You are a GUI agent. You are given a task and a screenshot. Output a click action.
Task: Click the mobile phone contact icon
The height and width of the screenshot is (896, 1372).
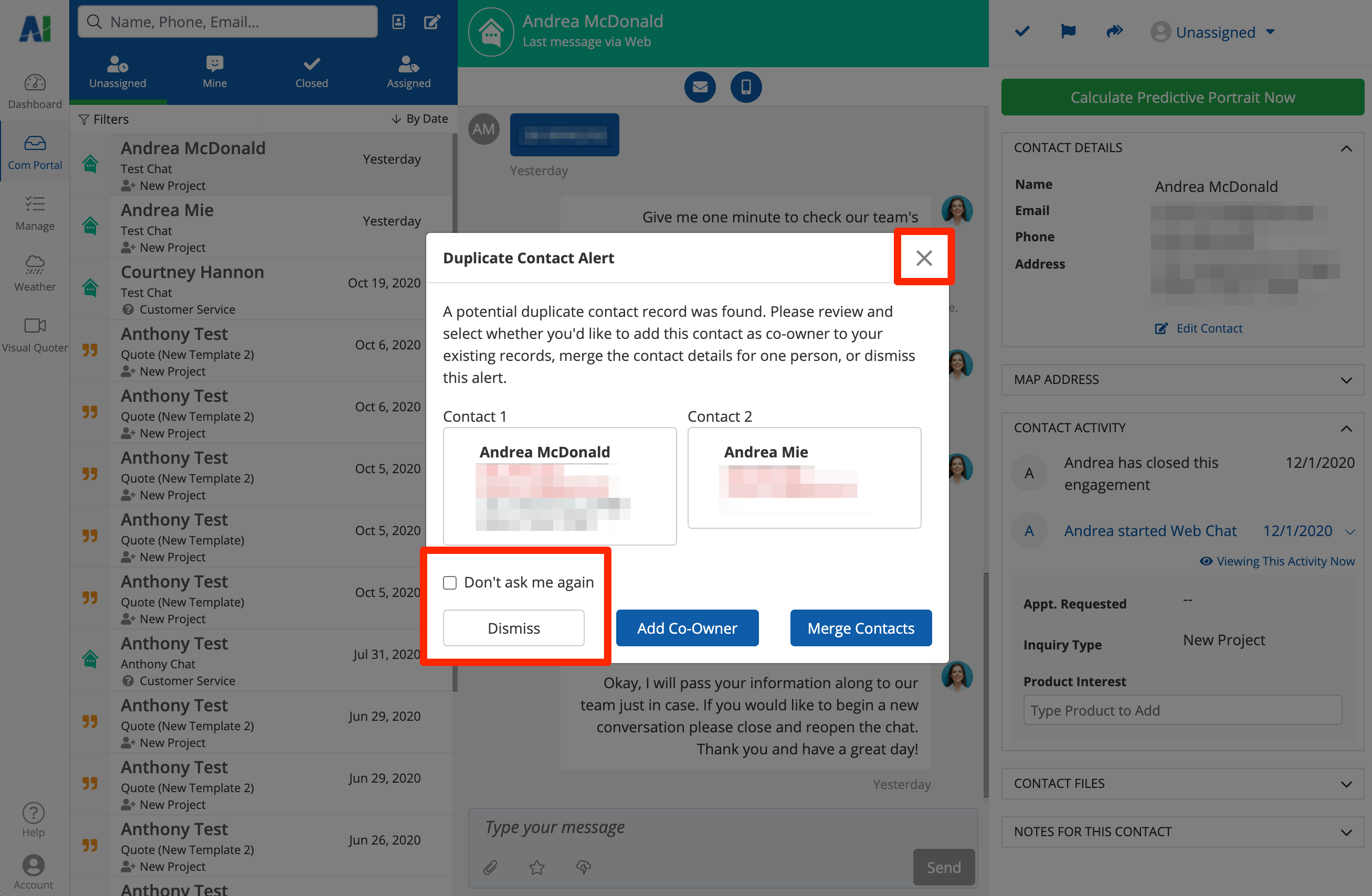746,87
